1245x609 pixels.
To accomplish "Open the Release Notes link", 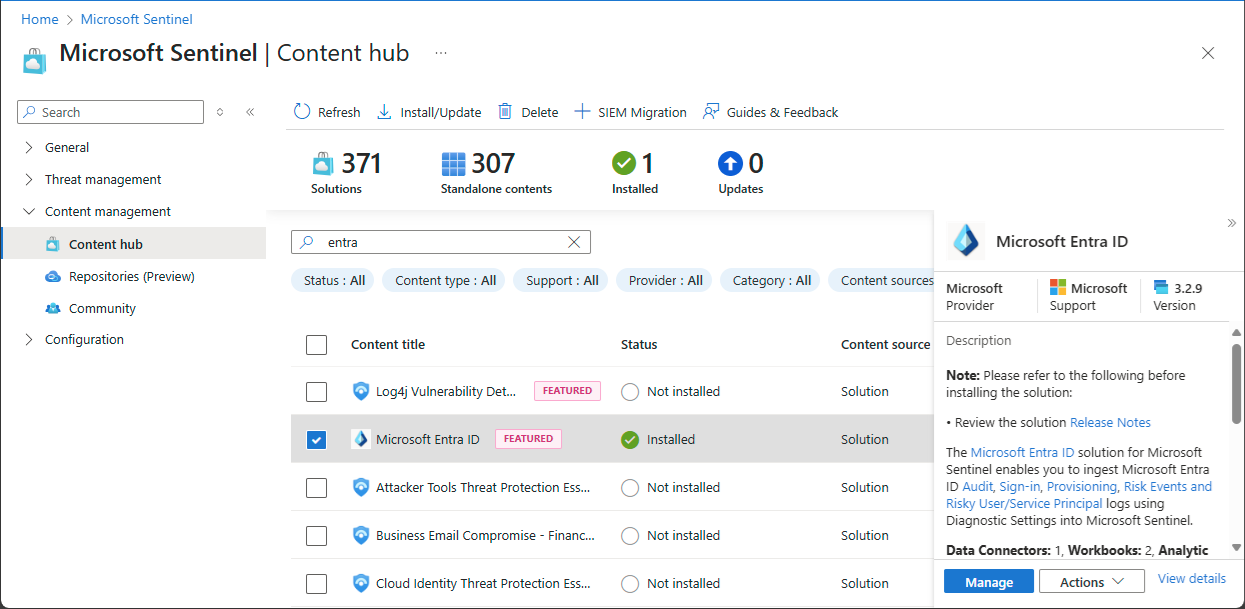I will pos(1110,423).
